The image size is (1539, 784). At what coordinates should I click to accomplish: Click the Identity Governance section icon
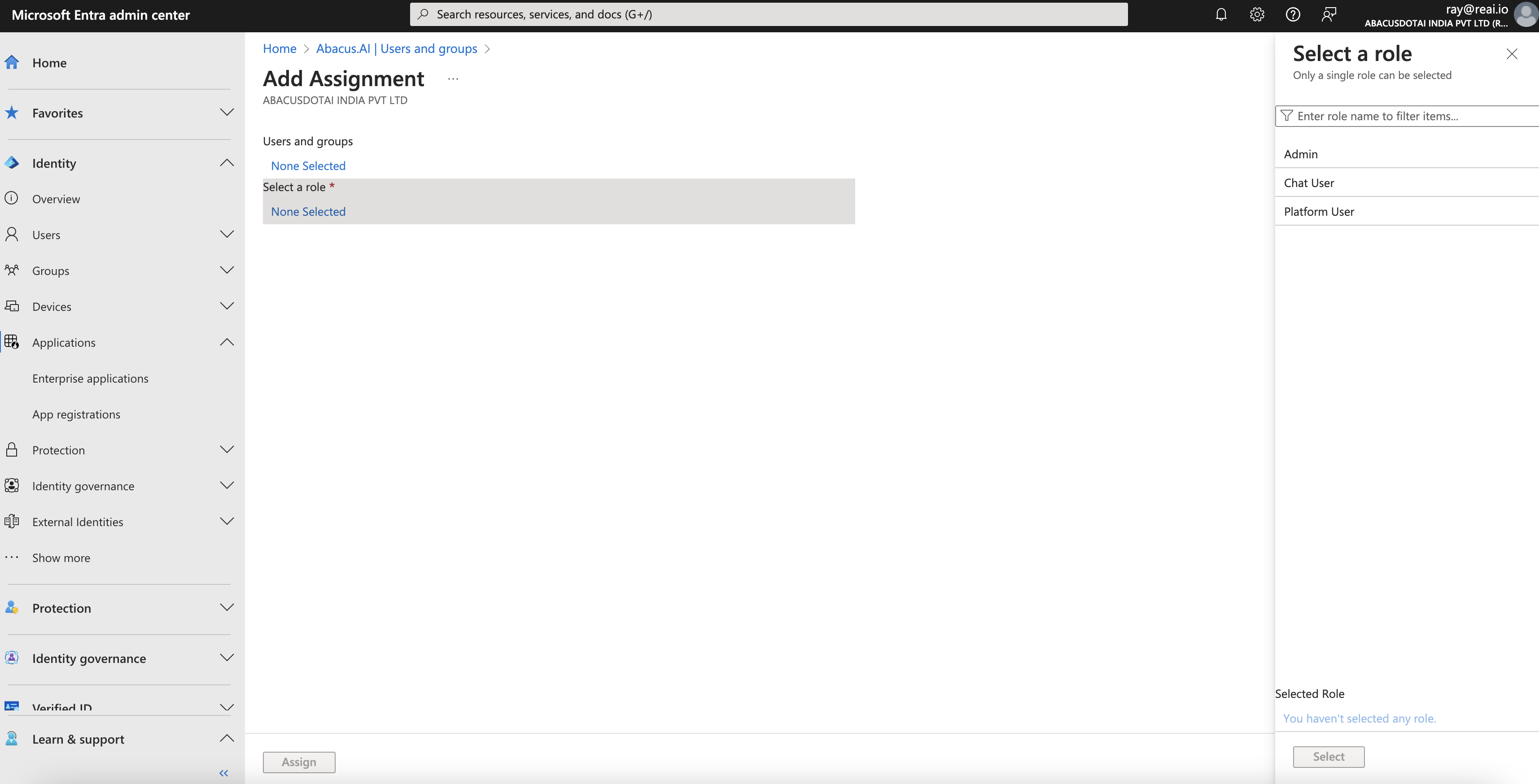coord(12,485)
